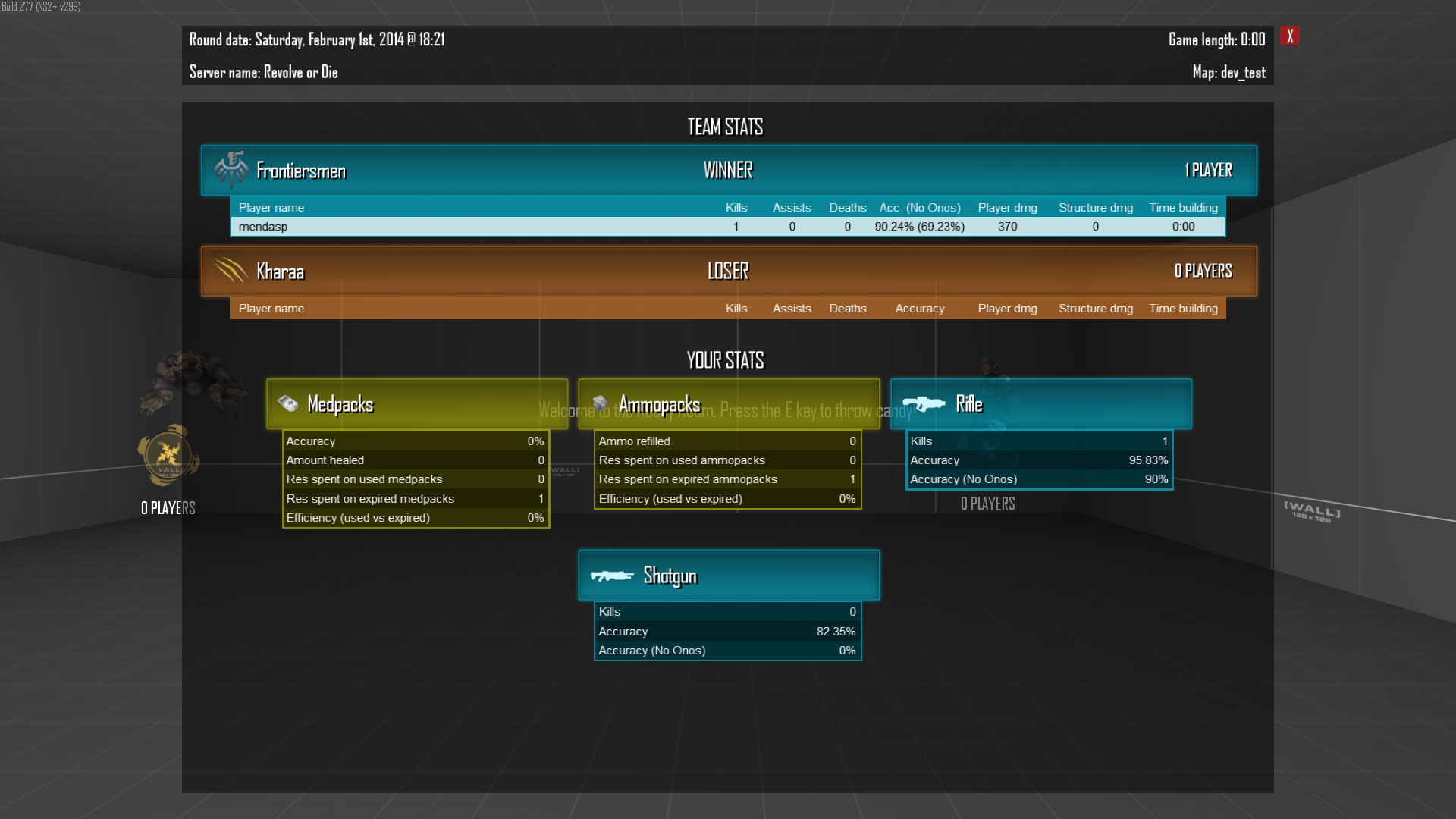Screen dimensions: 1456x819
Task: Click the Kharaa Accuracy column header
Action: coord(920,309)
